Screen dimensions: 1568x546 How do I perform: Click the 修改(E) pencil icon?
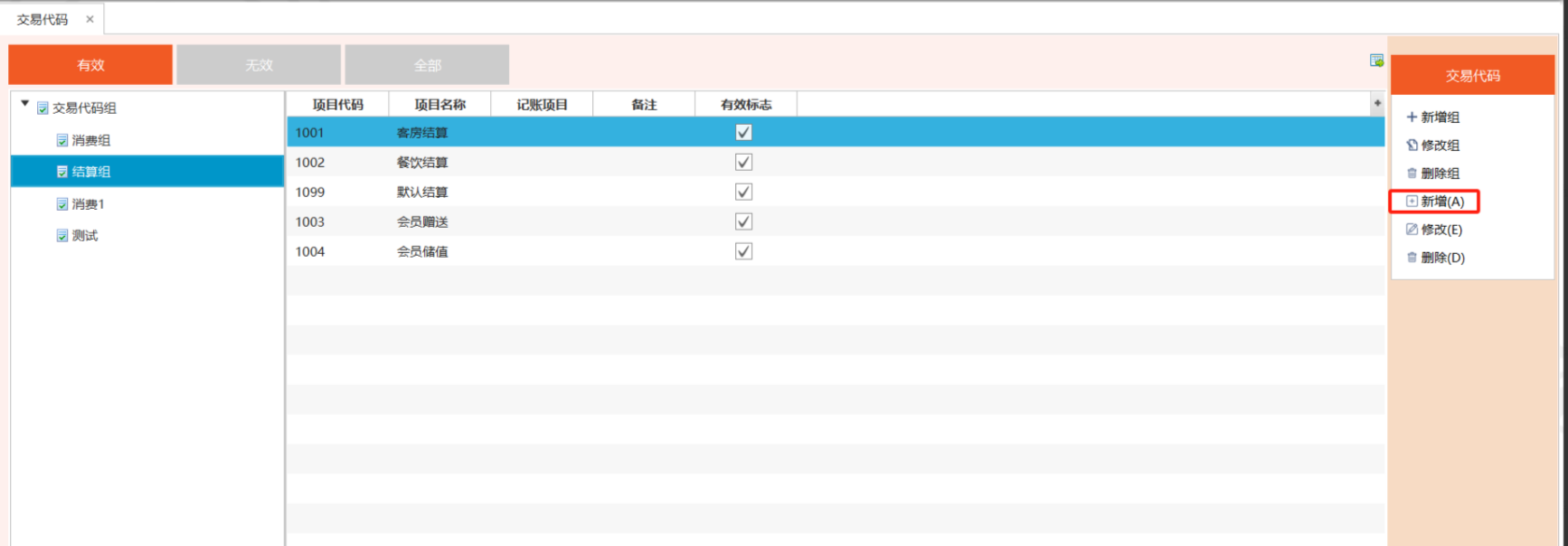[1412, 230]
